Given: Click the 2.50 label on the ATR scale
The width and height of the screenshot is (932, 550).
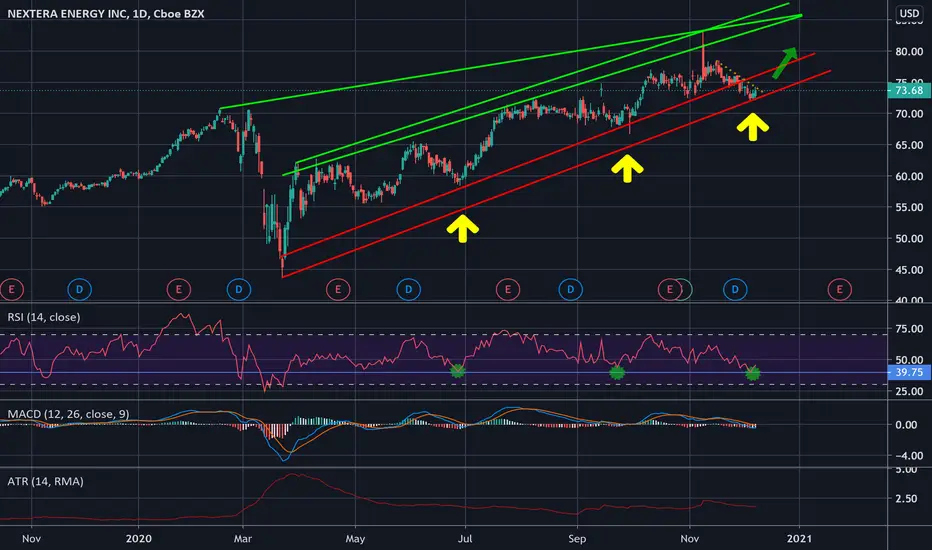Looking at the screenshot, I should (906, 499).
